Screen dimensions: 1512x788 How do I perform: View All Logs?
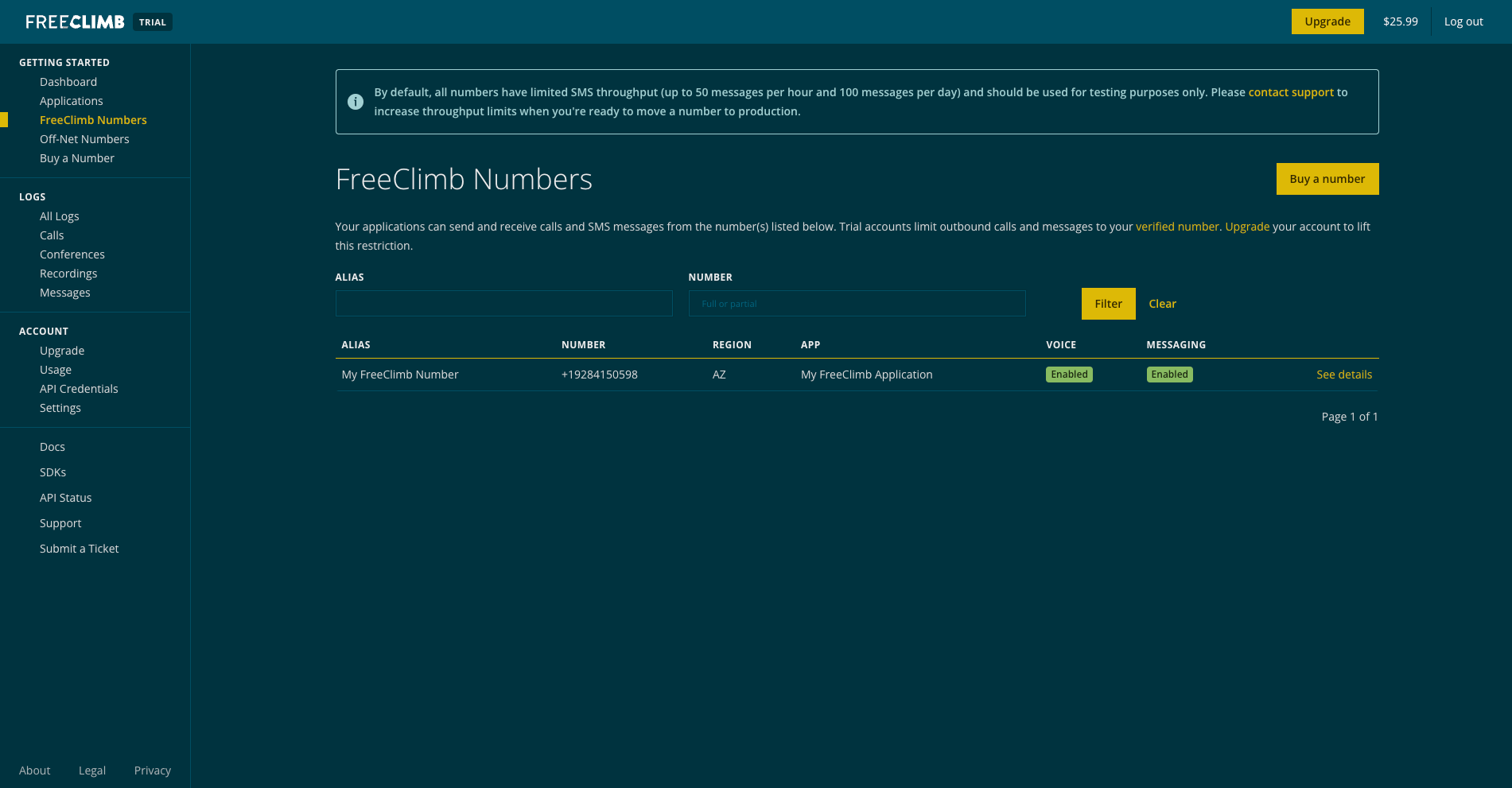60,216
